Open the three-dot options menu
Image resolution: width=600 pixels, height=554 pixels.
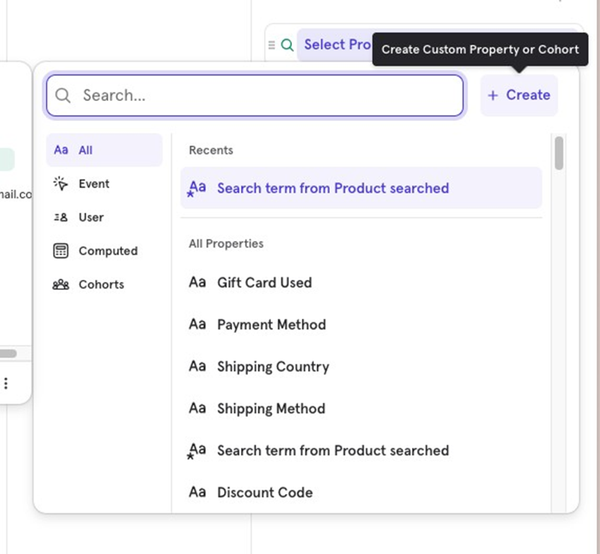point(6,383)
